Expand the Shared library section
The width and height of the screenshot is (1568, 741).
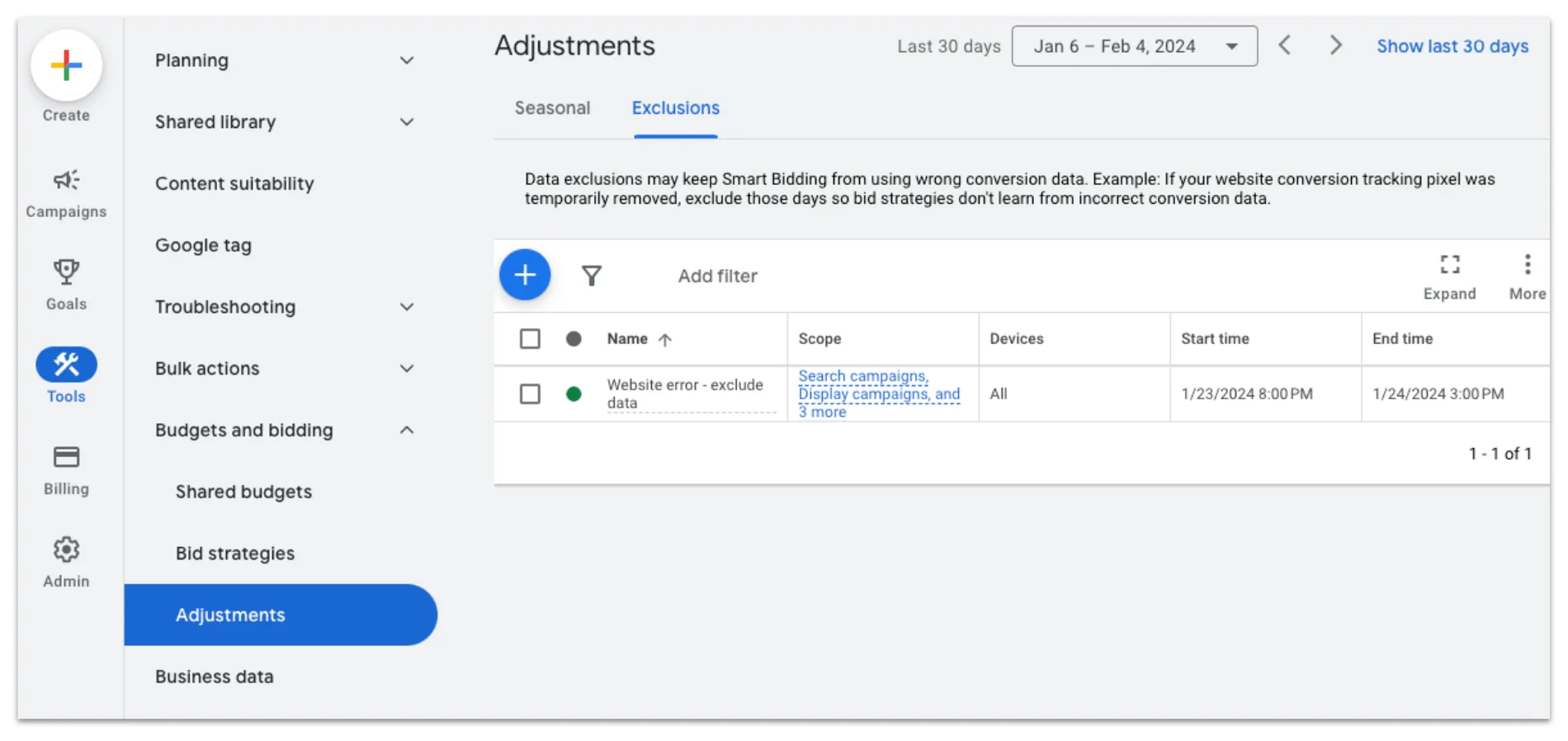tap(407, 122)
